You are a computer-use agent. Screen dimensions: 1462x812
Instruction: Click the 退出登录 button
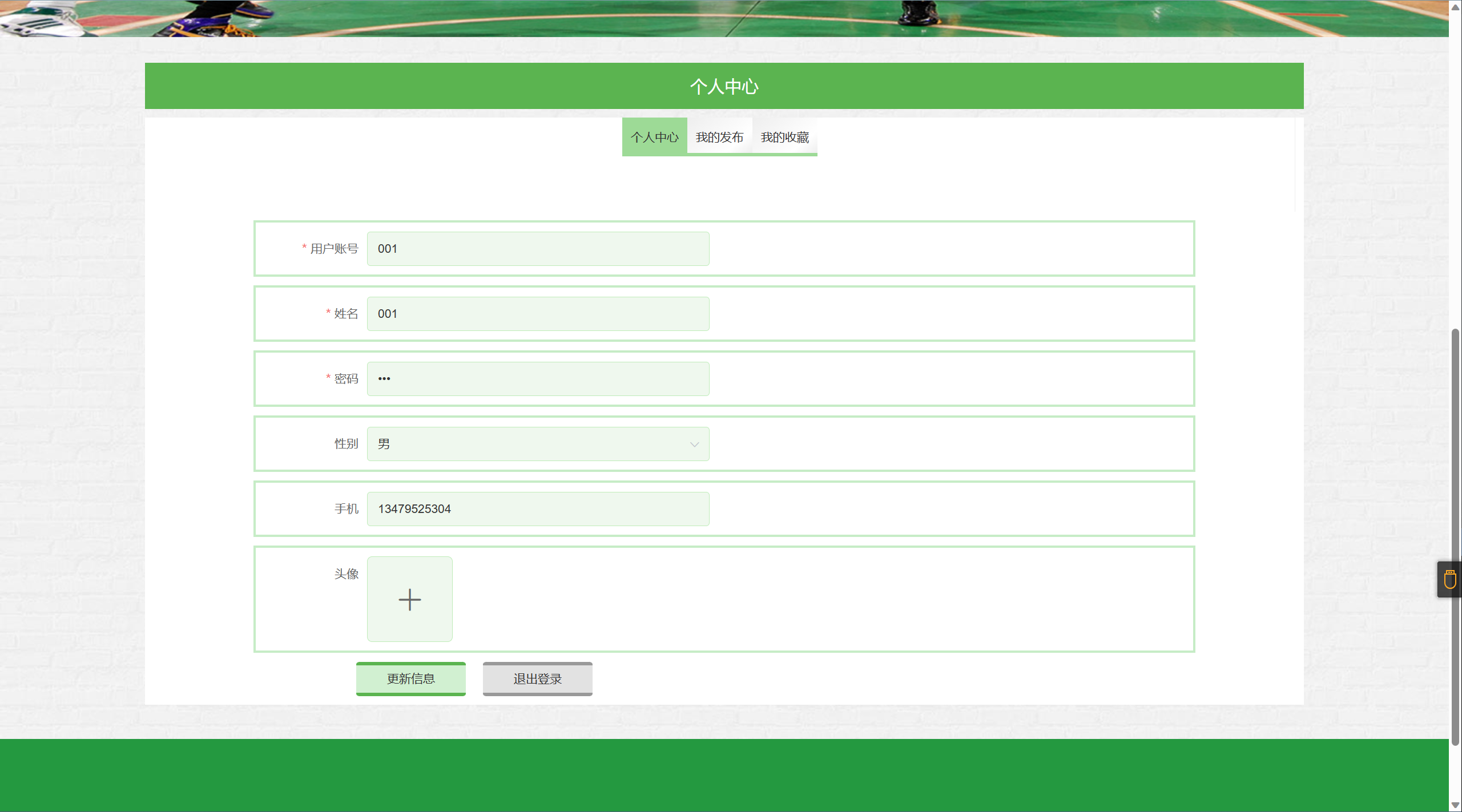click(x=537, y=678)
